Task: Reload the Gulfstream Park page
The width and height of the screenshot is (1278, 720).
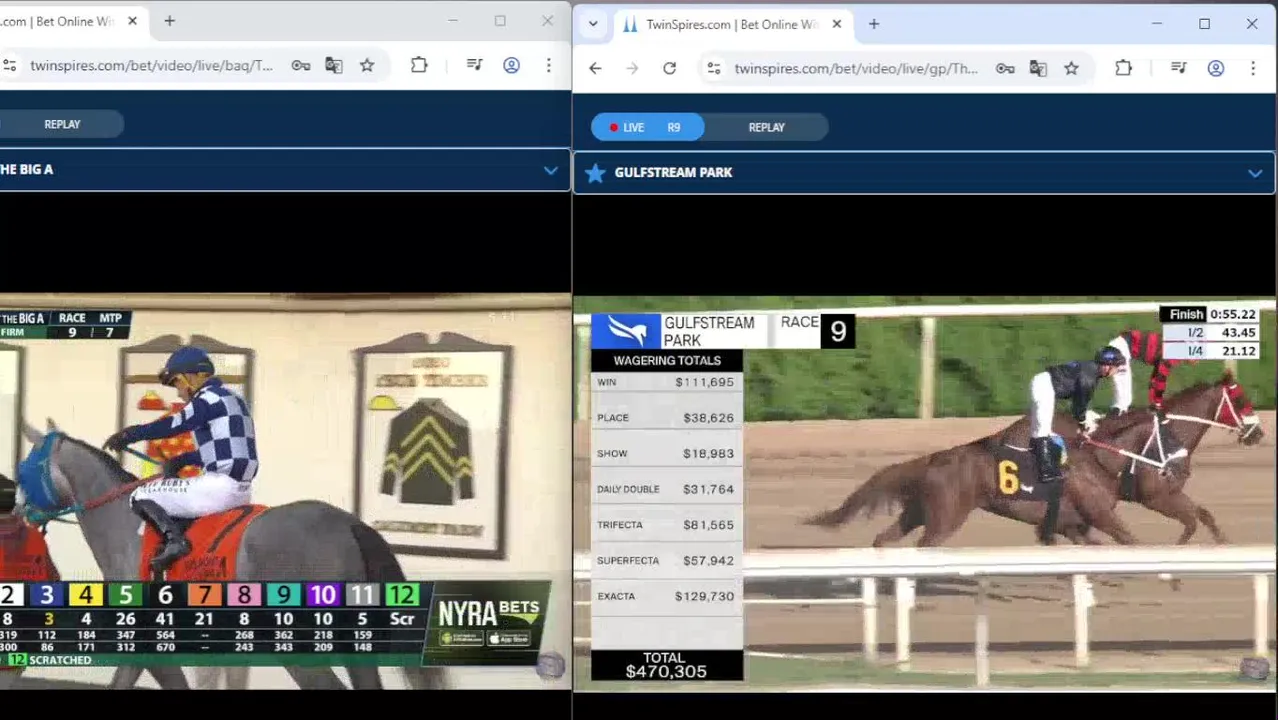Action: (669, 68)
